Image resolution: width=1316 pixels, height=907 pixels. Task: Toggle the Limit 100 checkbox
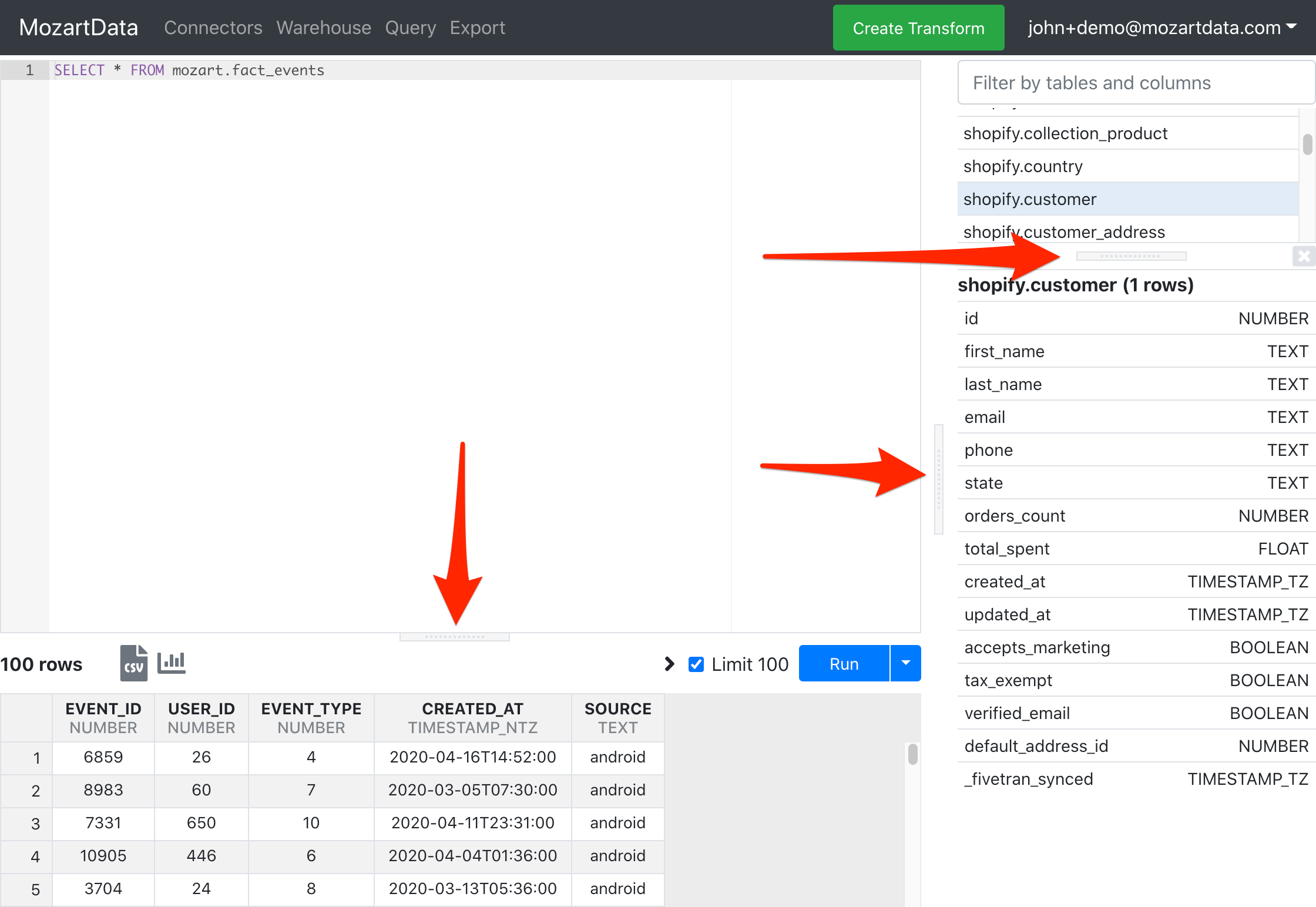tap(696, 664)
